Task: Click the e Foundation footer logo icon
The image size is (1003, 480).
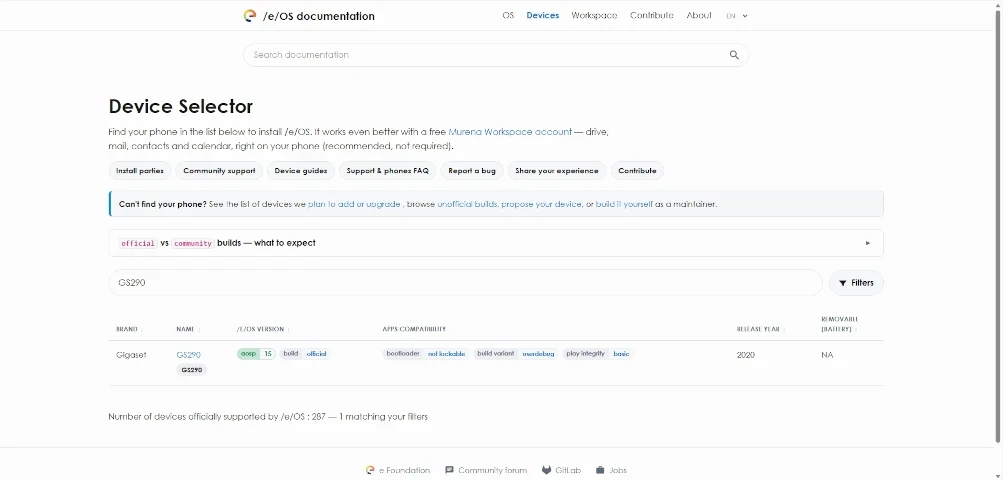Action: [x=370, y=470]
